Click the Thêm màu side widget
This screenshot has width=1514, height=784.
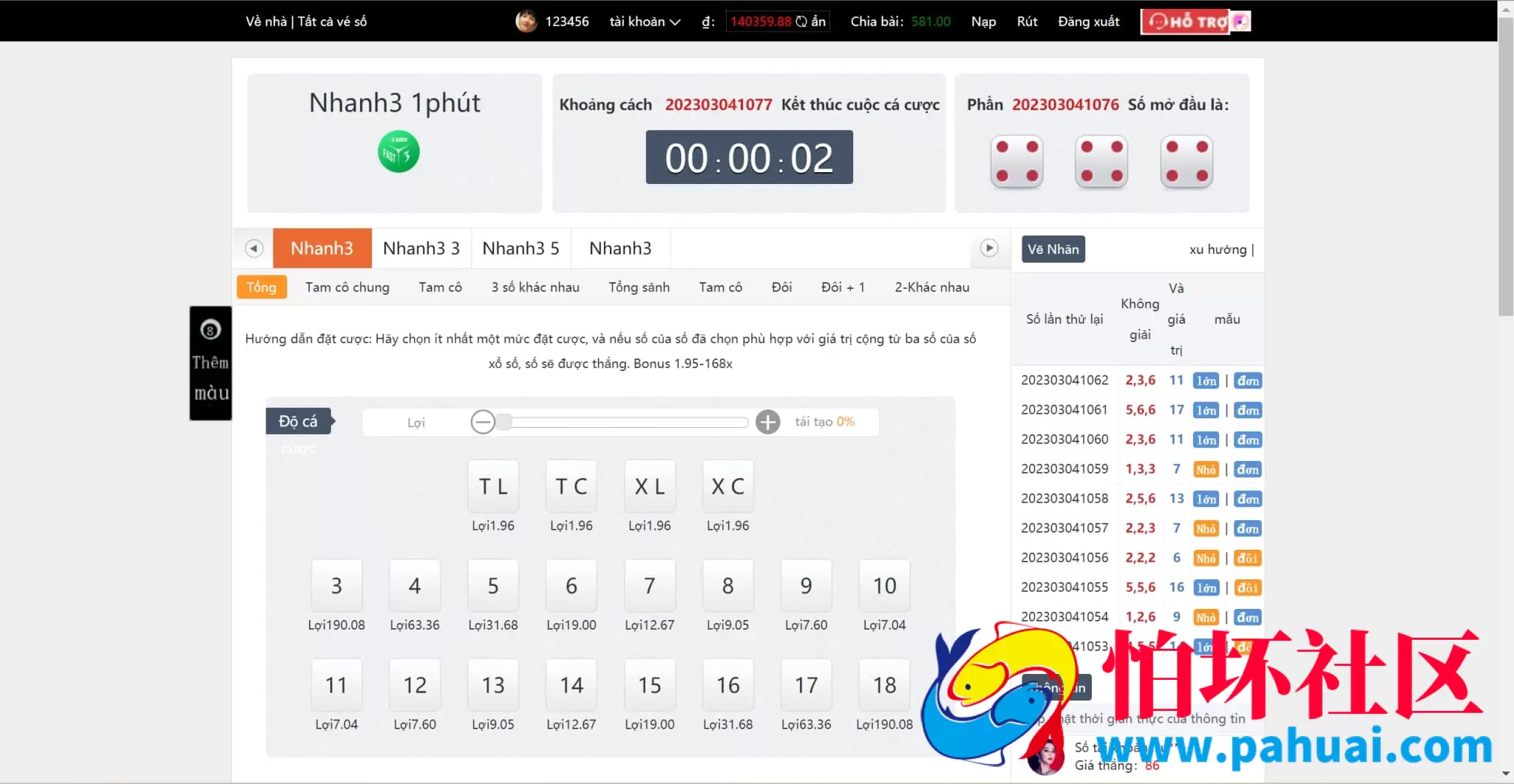pyautogui.click(x=211, y=363)
